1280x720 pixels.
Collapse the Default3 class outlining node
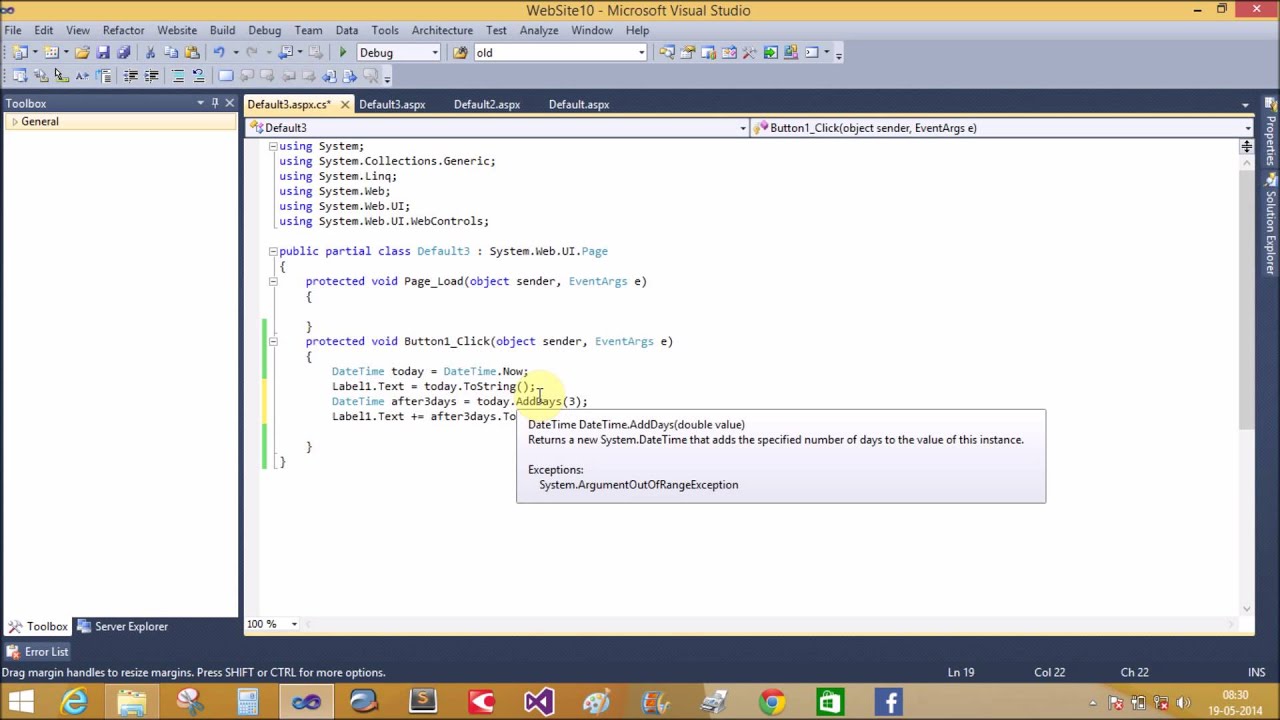272,251
